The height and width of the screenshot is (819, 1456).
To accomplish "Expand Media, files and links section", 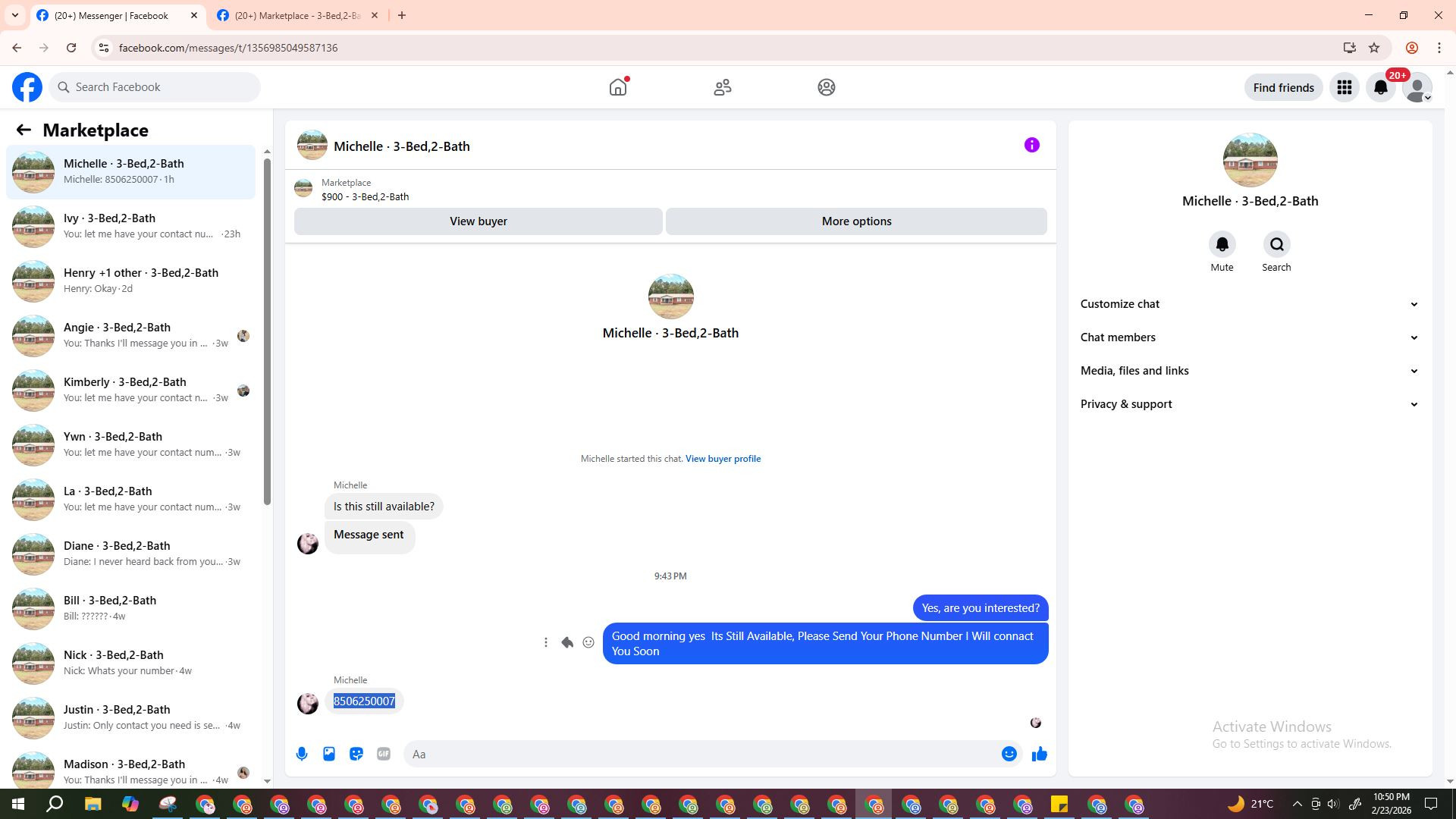I will click(x=1249, y=371).
